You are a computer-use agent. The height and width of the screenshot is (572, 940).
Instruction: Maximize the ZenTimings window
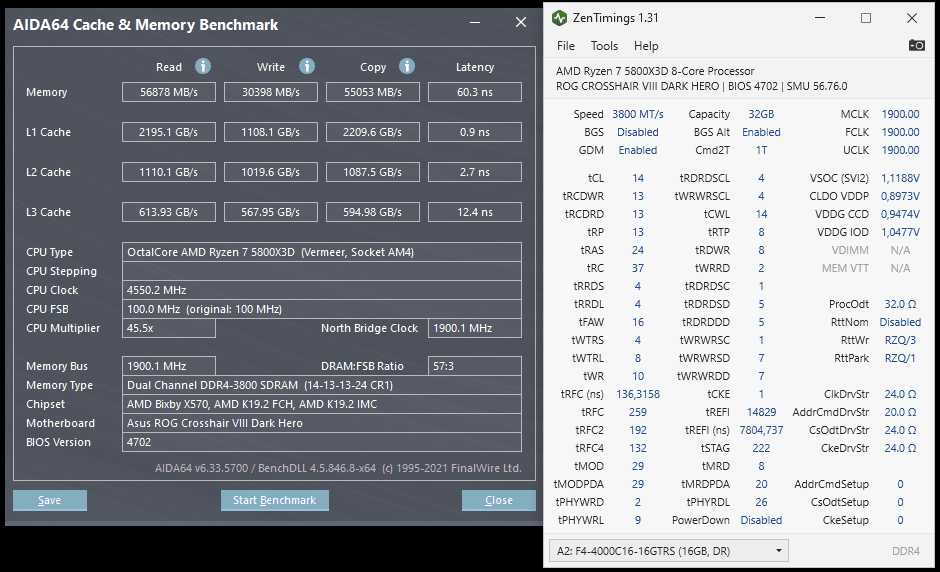[x=866, y=18]
